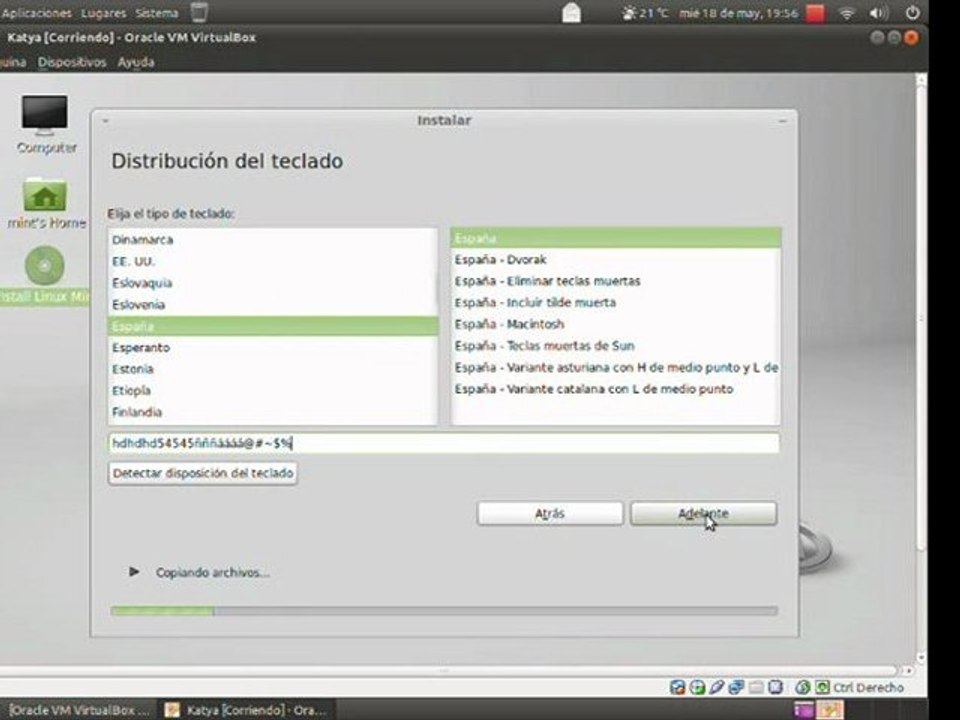Select España - Variante asturiana layout

click(x=616, y=367)
